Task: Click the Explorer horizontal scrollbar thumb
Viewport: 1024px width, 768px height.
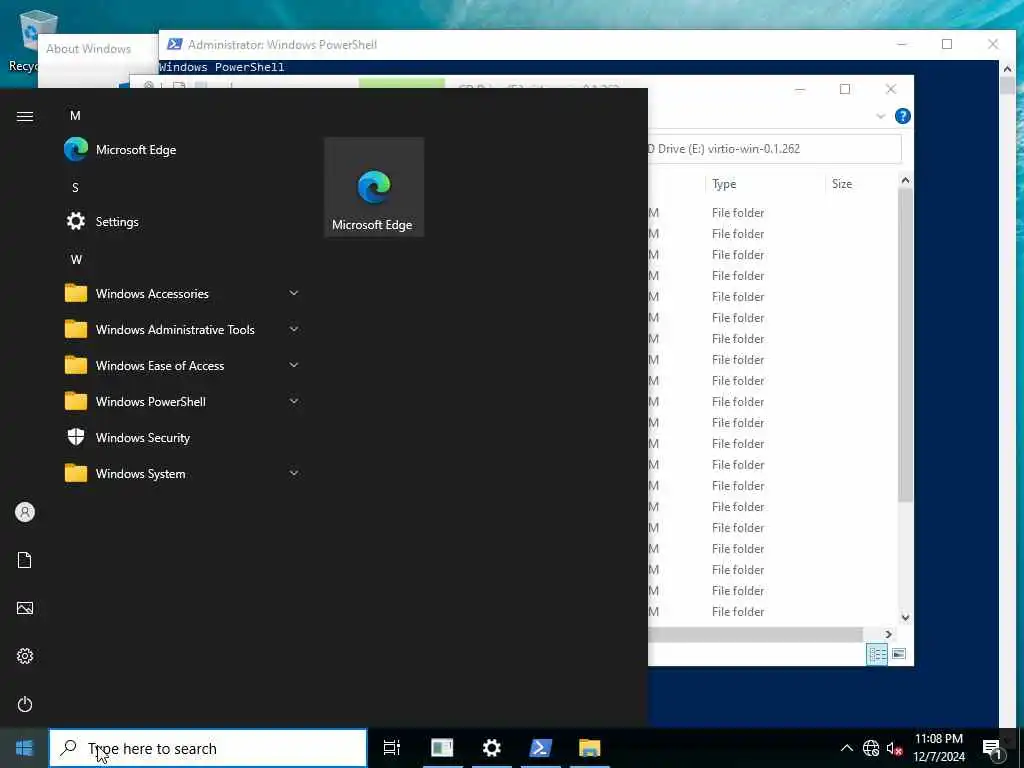Action: 756,634
